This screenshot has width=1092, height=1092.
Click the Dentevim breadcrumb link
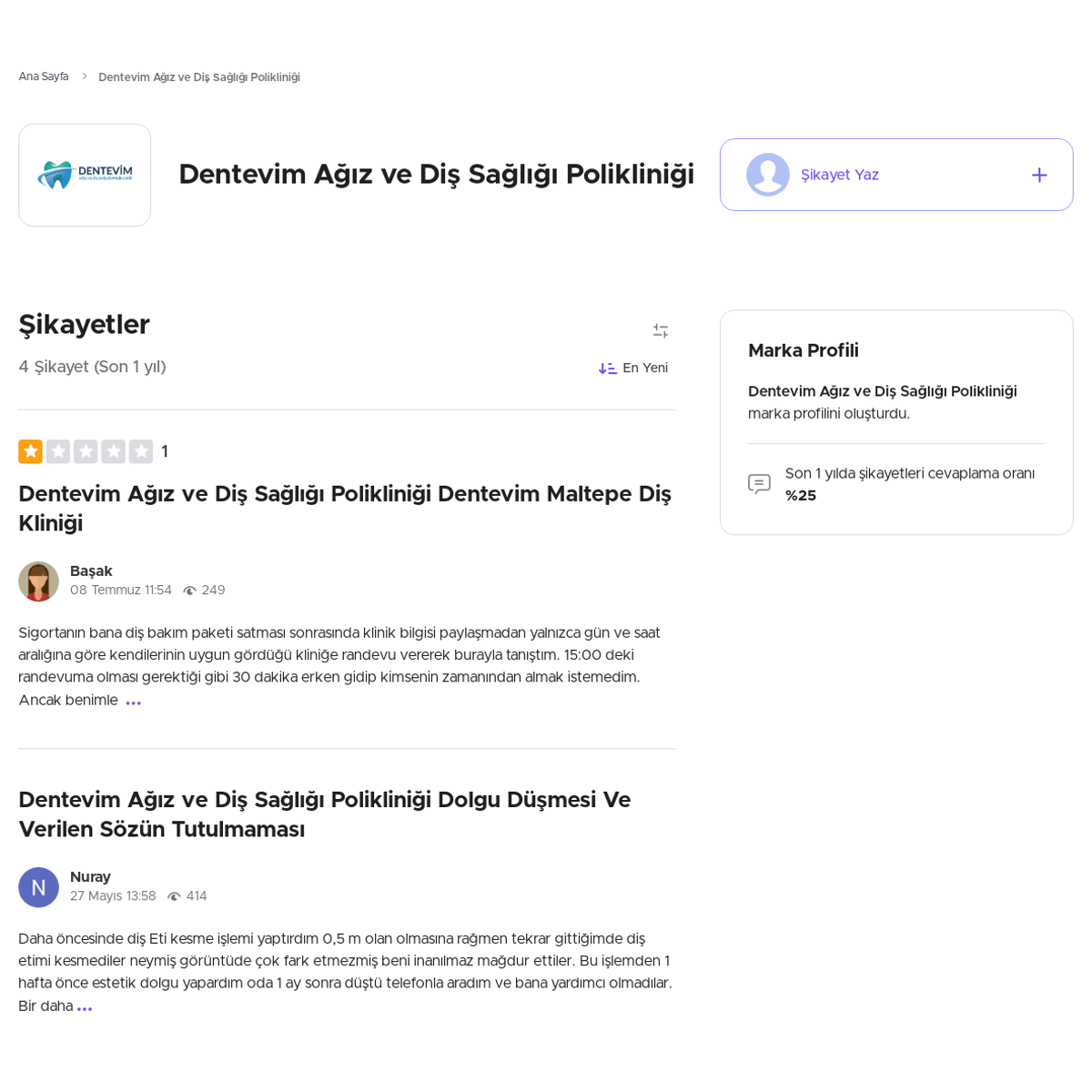[199, 77]
